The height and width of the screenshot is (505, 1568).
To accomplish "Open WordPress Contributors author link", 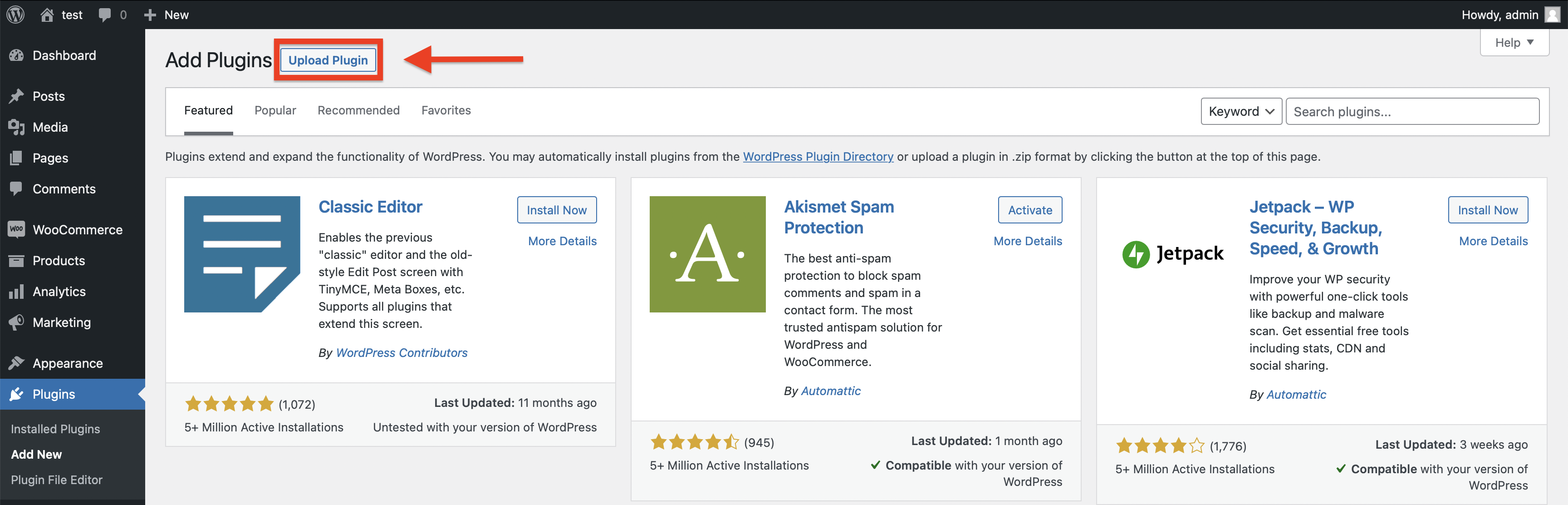I will tap(402, 353).
